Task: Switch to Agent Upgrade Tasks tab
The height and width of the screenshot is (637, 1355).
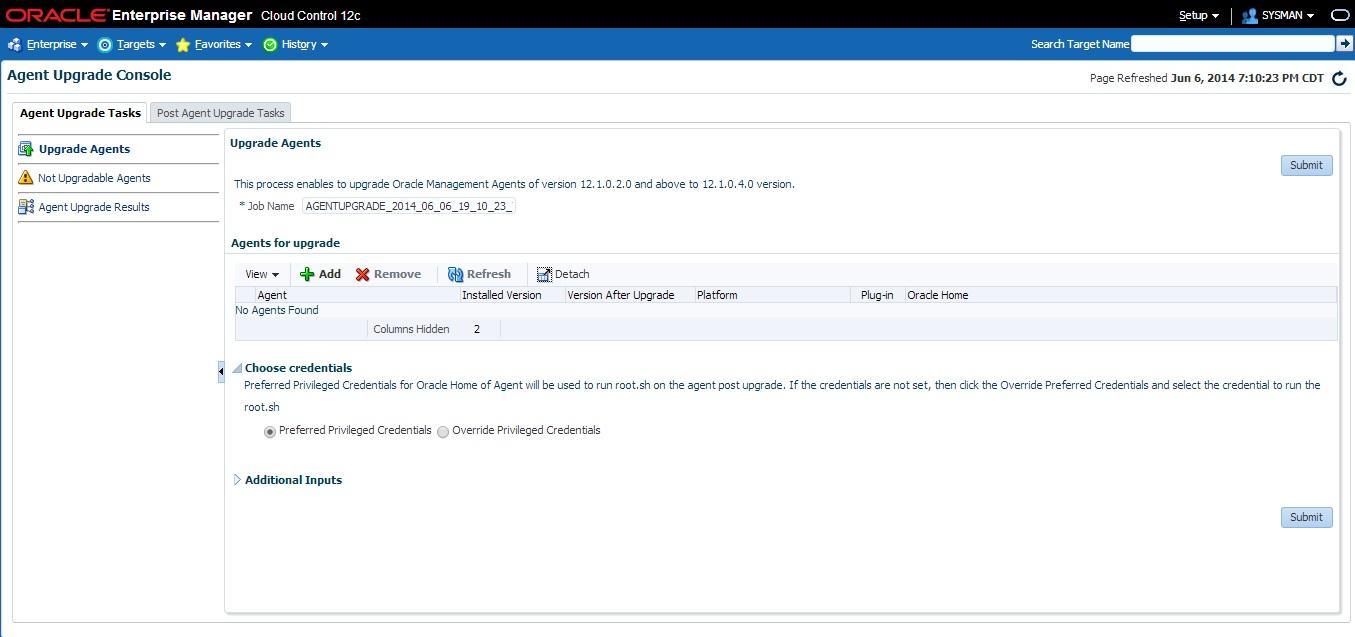Action: point(80,113)
